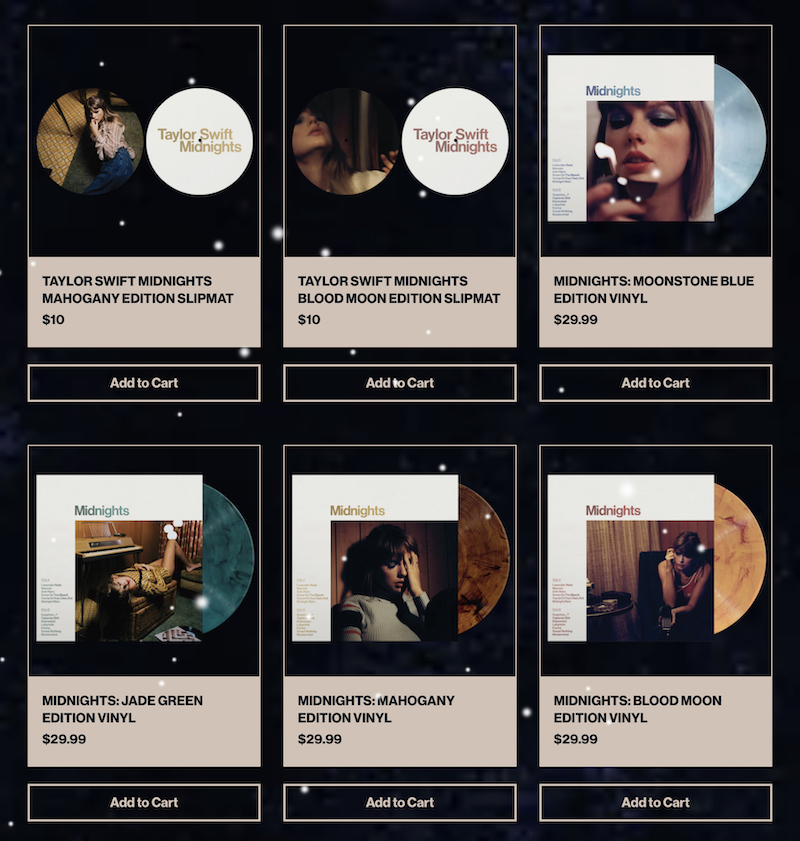The height and width of the screenshot is (841, 800).
Task: Add Blood Moon Edition Slipmat to cart
Action: point(399,383)
